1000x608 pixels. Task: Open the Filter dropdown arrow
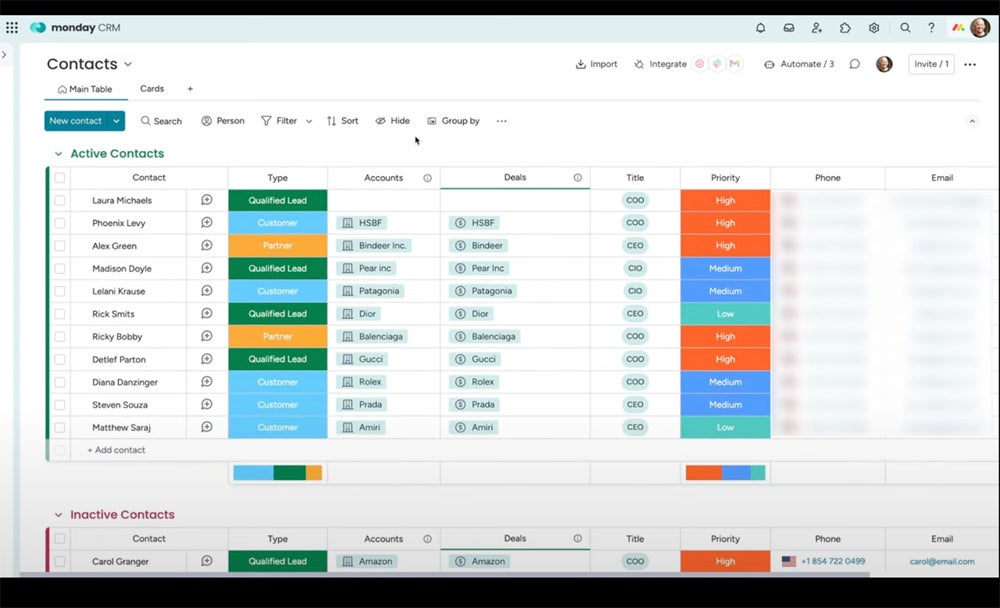click(309, 121)
